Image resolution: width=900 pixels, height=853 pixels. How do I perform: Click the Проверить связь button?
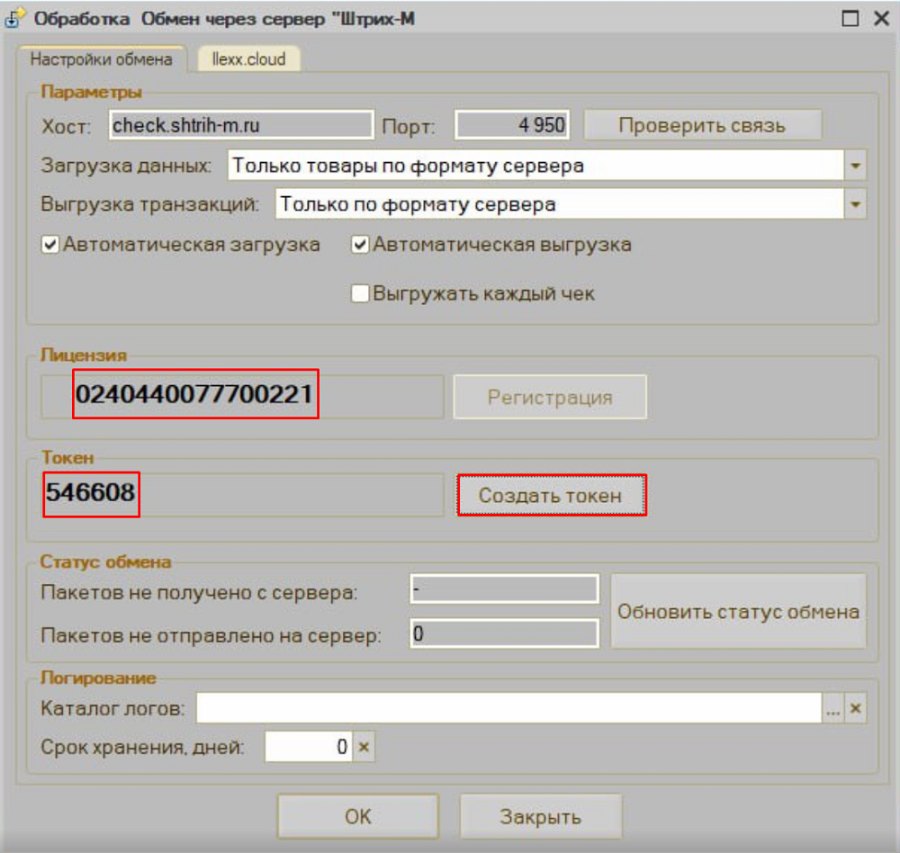702,125
